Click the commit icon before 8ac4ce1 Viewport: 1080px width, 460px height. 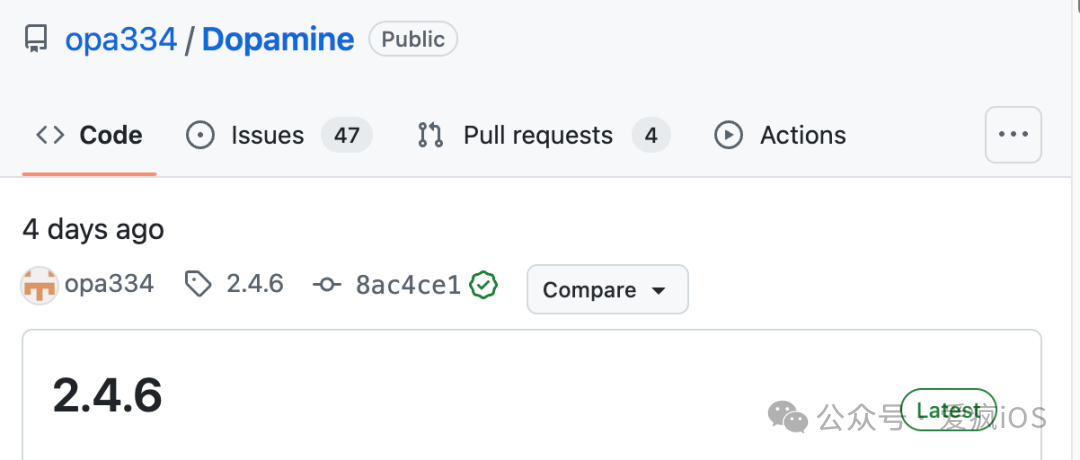tap(326, 285)
